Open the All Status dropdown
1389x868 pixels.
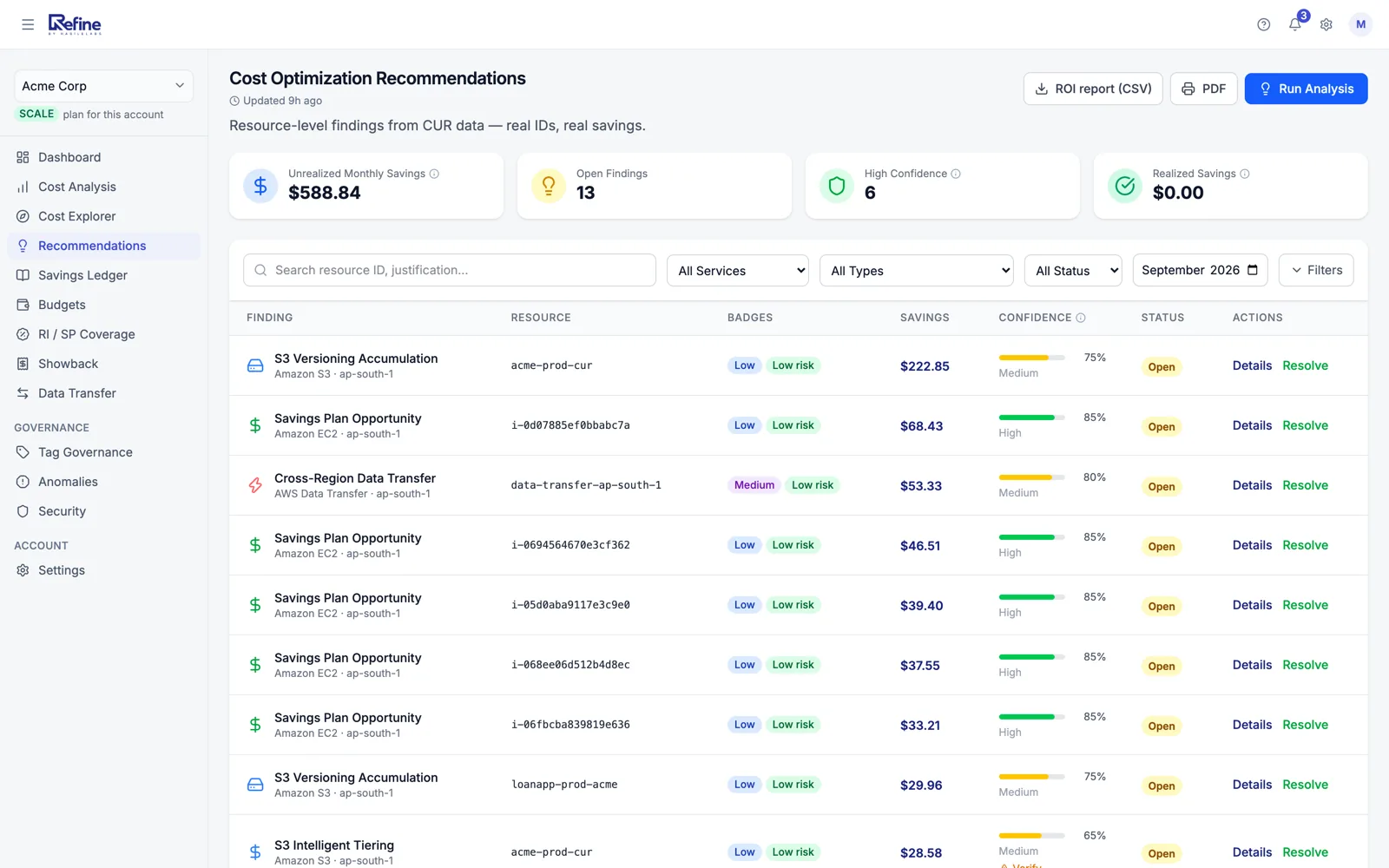[1073, 271]
